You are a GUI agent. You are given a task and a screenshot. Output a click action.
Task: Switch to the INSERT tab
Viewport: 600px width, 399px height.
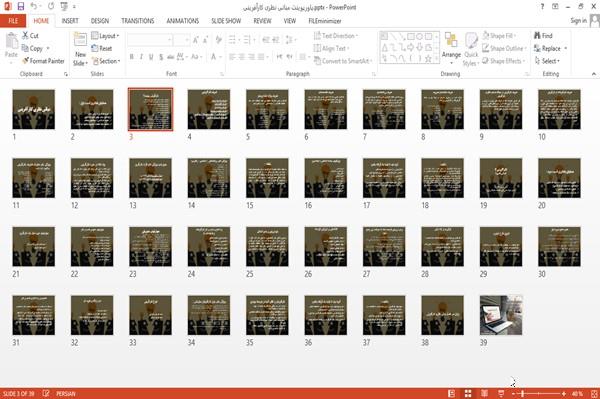click(70, 21)
